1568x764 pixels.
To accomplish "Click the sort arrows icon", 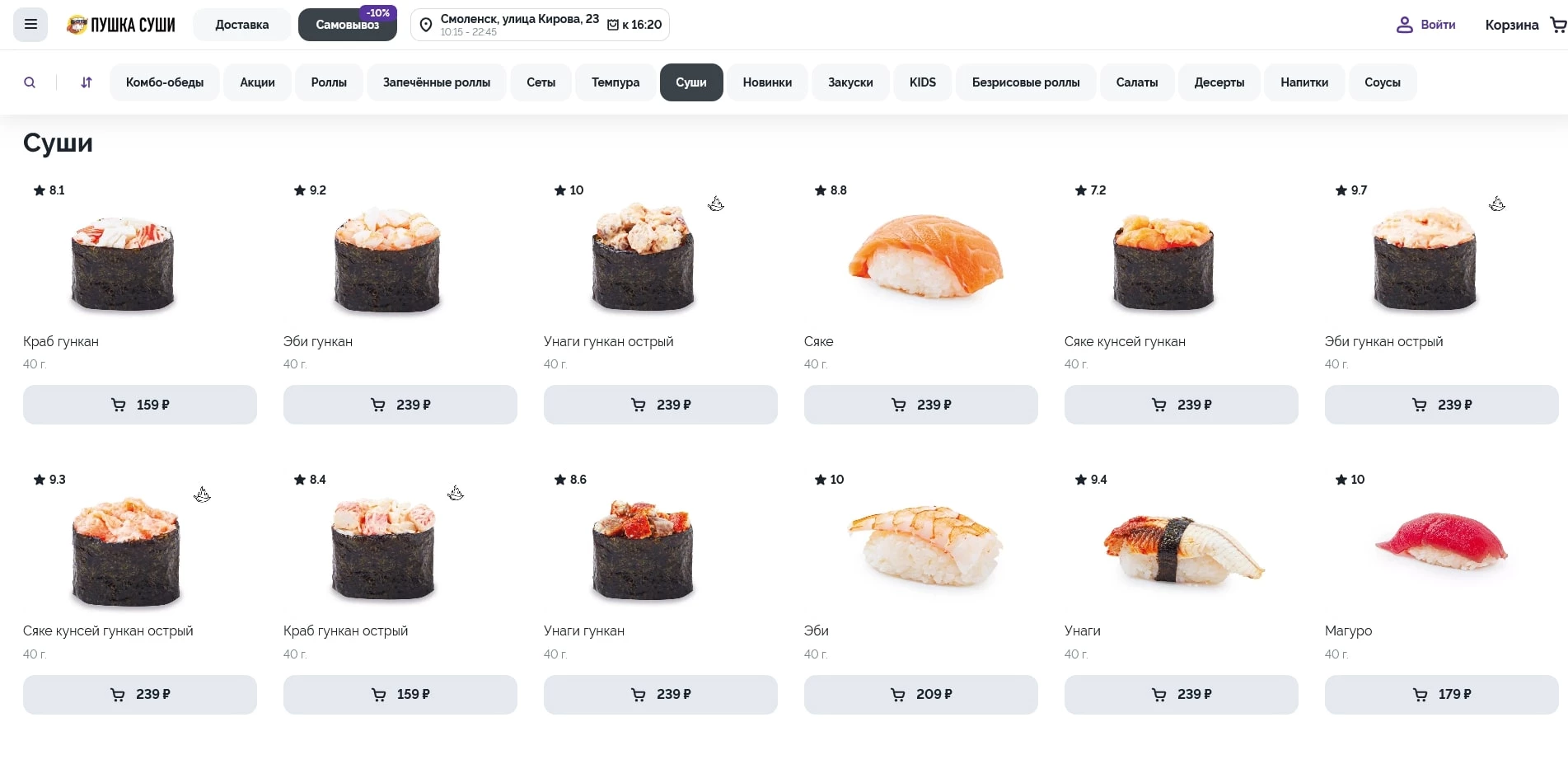I will (x=87, y=82).
